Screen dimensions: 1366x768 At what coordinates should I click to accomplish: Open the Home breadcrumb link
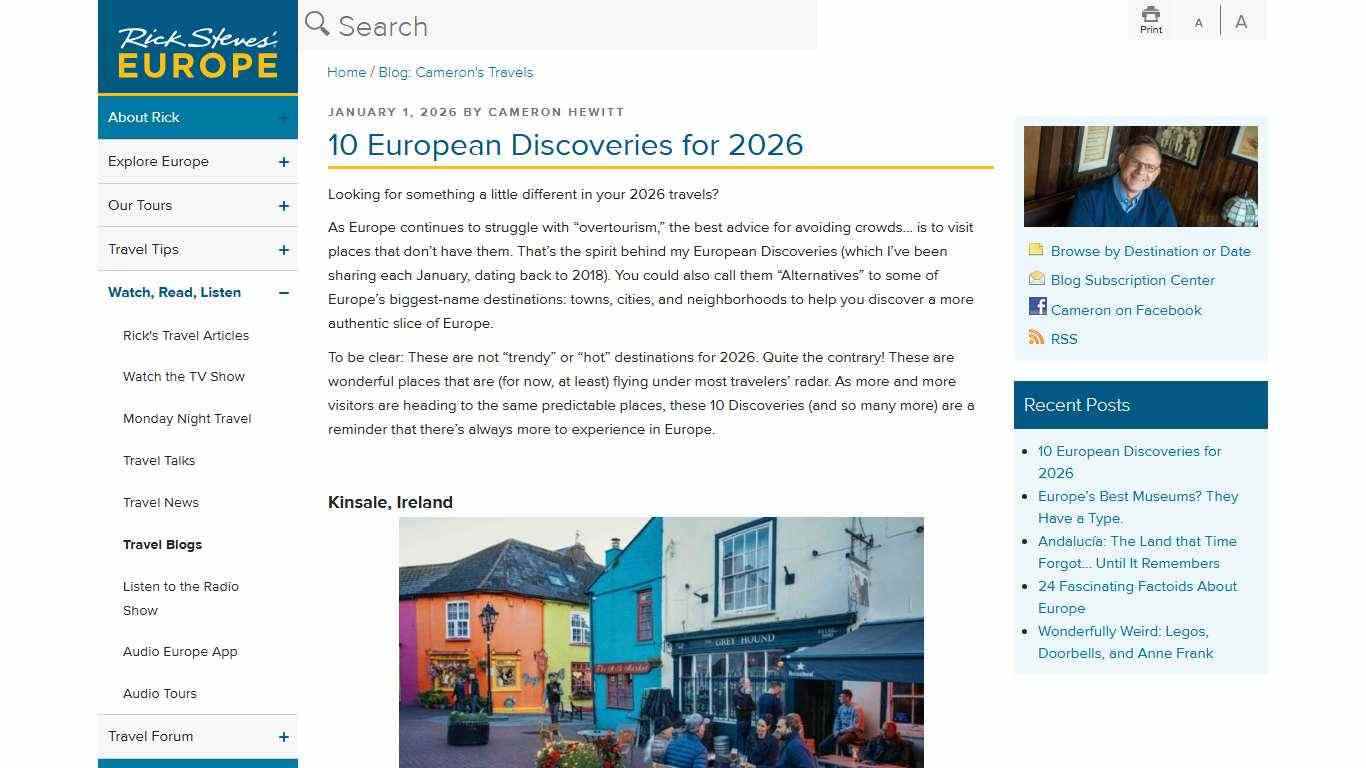click(346, 72)
